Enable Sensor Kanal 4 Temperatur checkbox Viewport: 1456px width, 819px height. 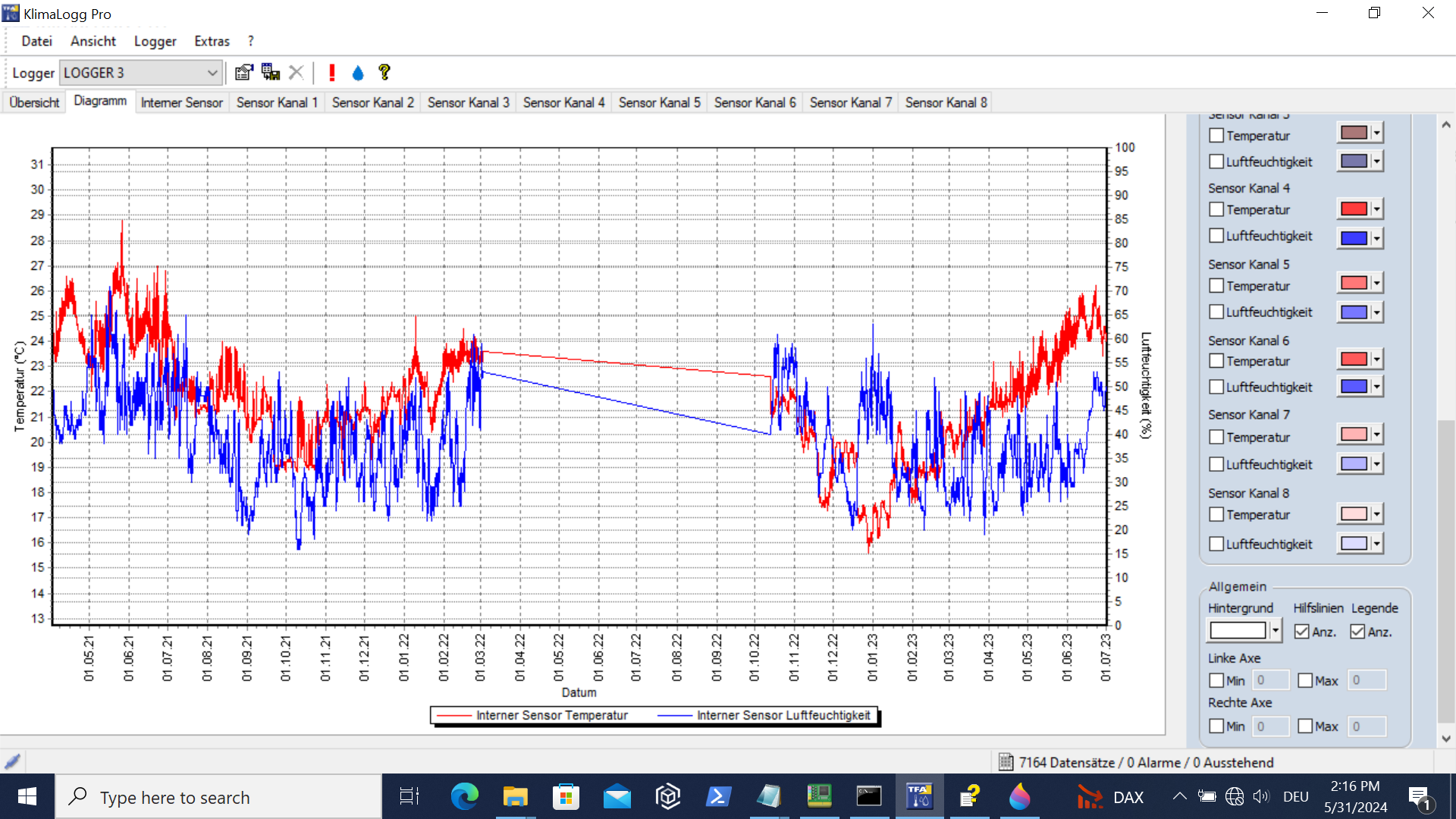pos(1216,209)
